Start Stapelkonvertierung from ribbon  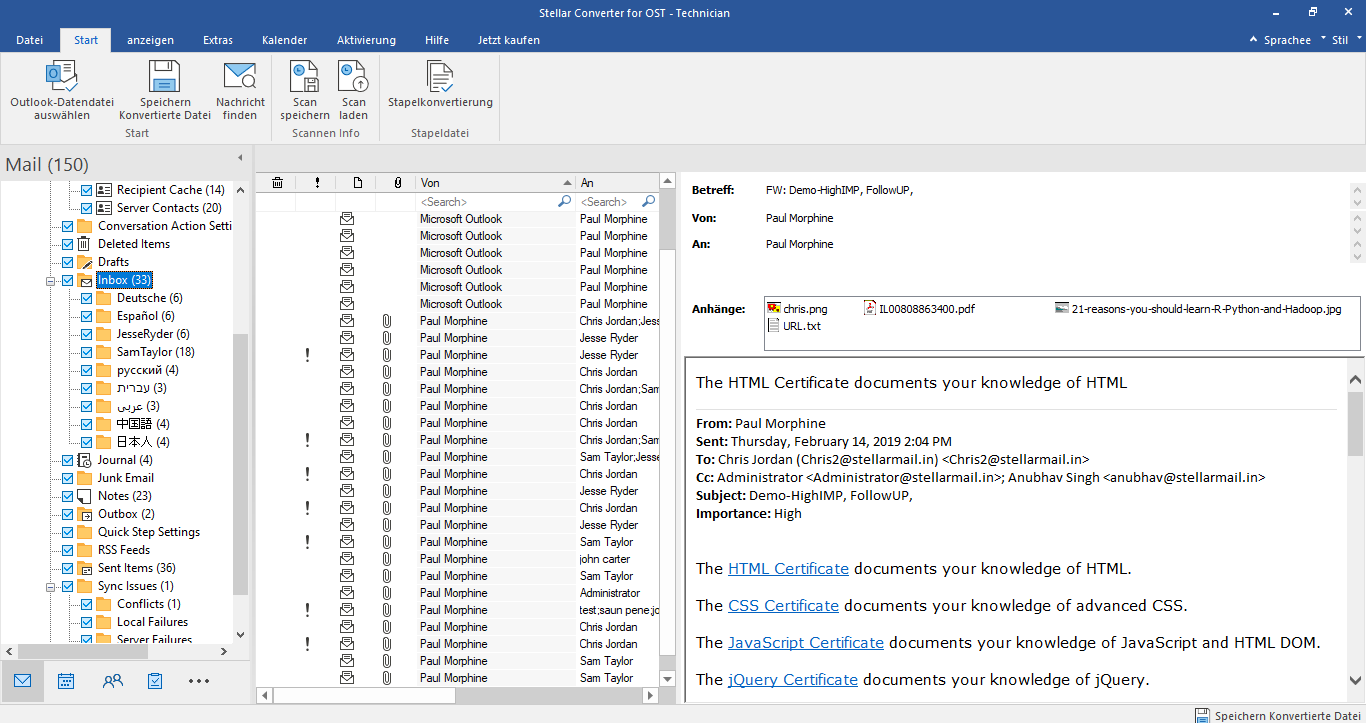pos(440,77)
